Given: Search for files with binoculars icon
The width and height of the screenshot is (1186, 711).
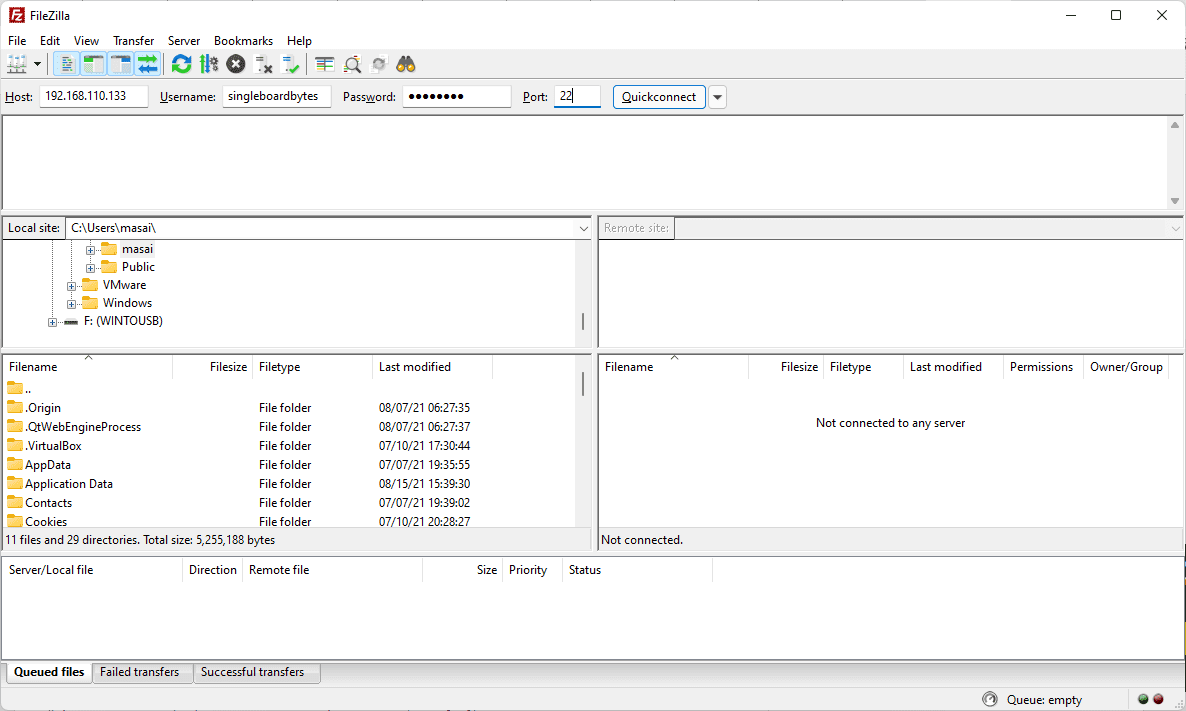Looking at the screenshot, I should tap(406, 64).
